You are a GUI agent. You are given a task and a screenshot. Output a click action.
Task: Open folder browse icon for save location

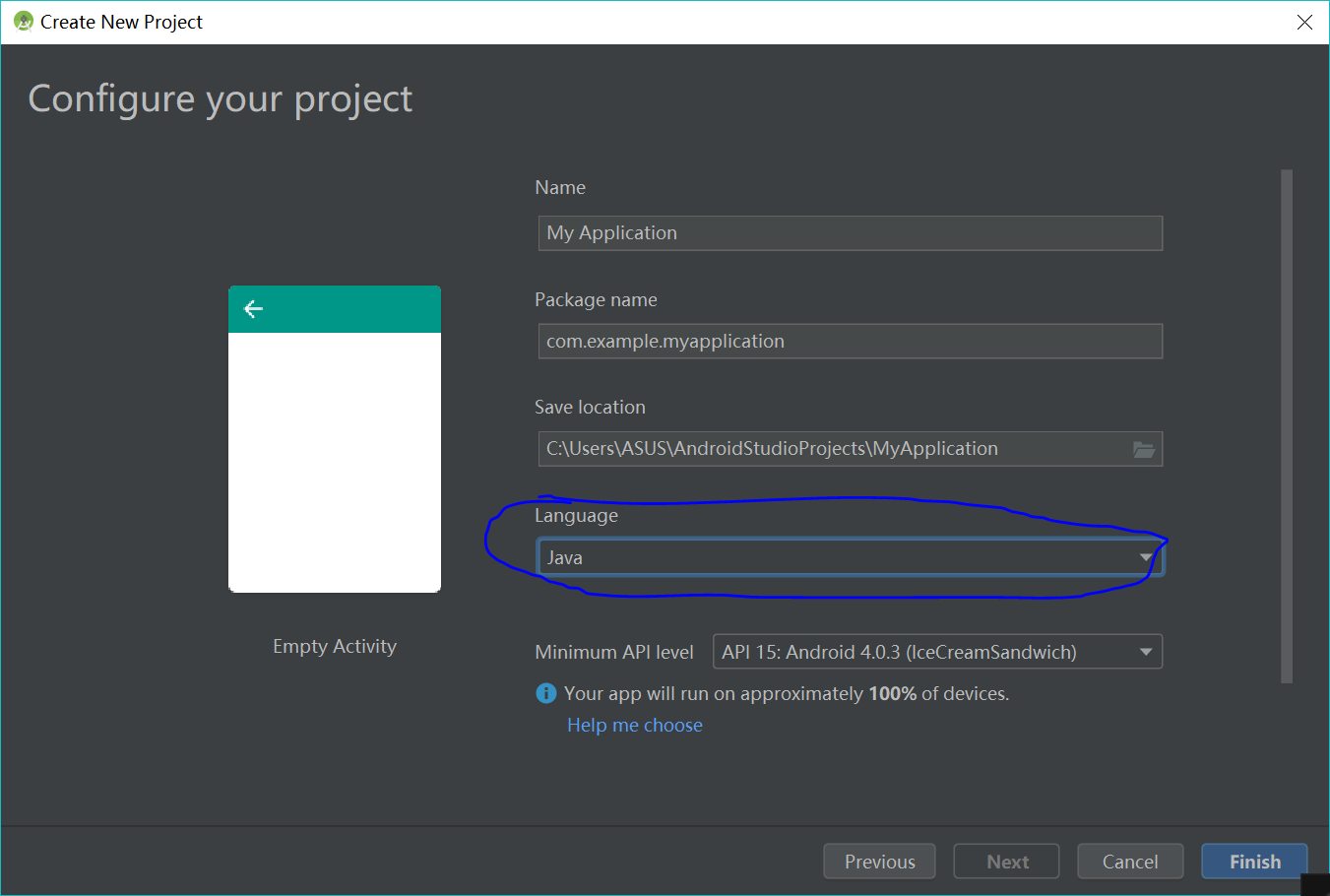pos(1143,449)
